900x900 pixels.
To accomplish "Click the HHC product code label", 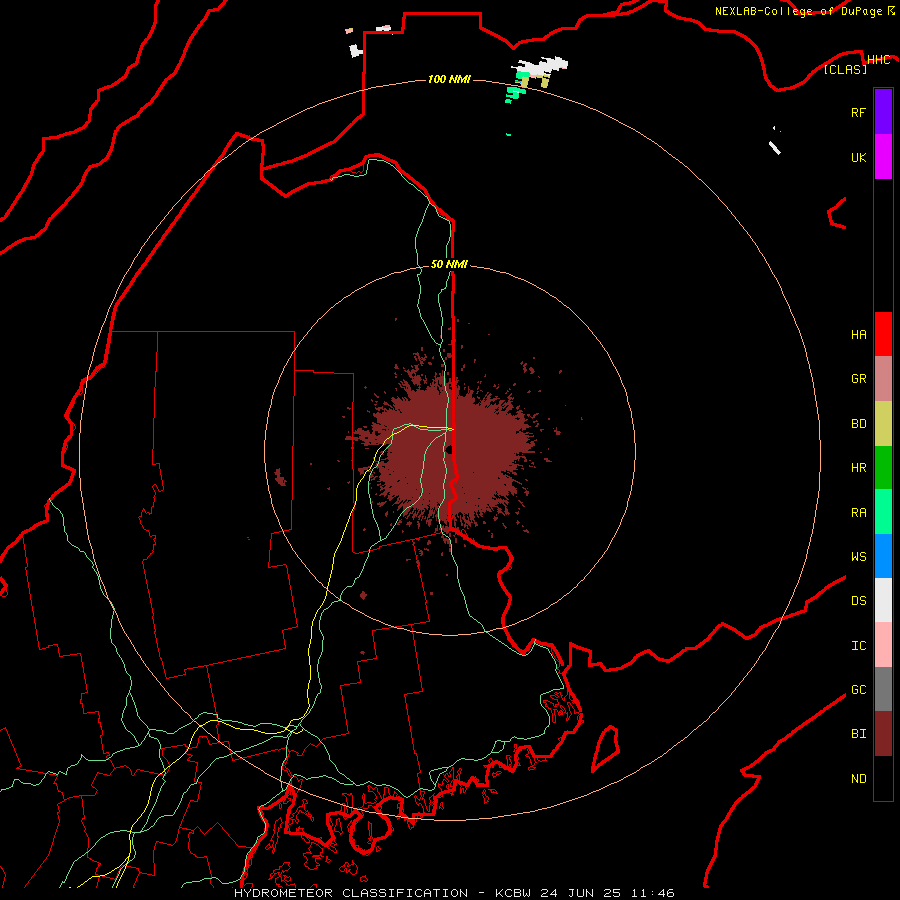I will point(878,60).
